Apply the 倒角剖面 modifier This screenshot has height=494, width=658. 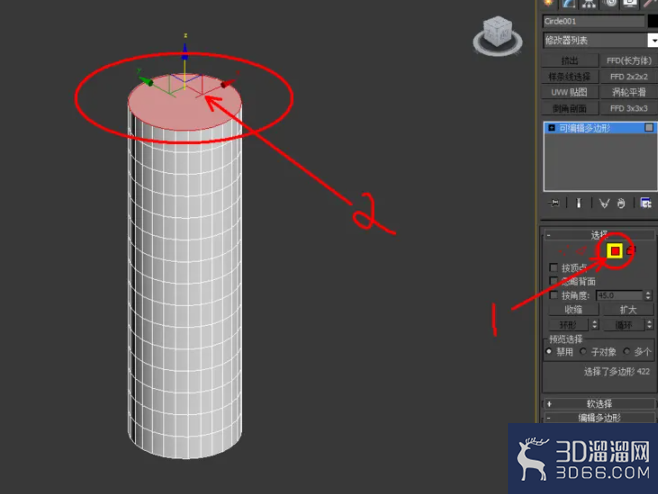pyautogui.click(x=570, y=108)
